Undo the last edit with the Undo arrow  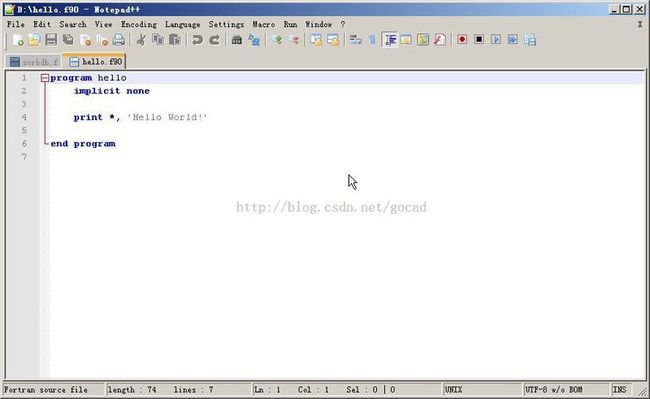197,40
